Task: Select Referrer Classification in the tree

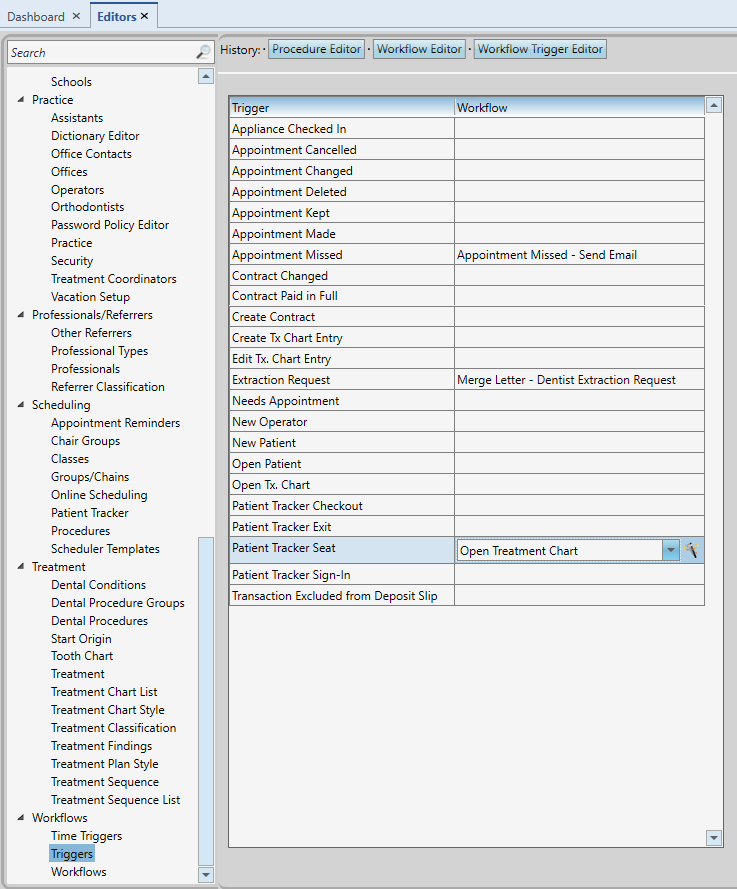Action: tap(108, 387)
